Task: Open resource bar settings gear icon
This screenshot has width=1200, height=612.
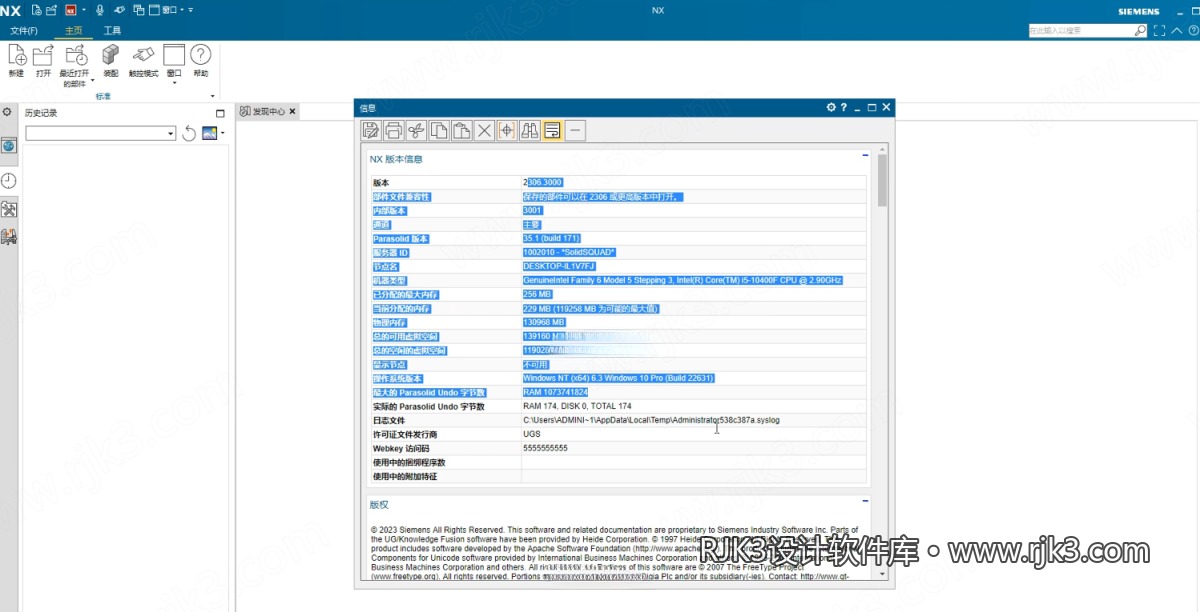Action: point(7,112)
